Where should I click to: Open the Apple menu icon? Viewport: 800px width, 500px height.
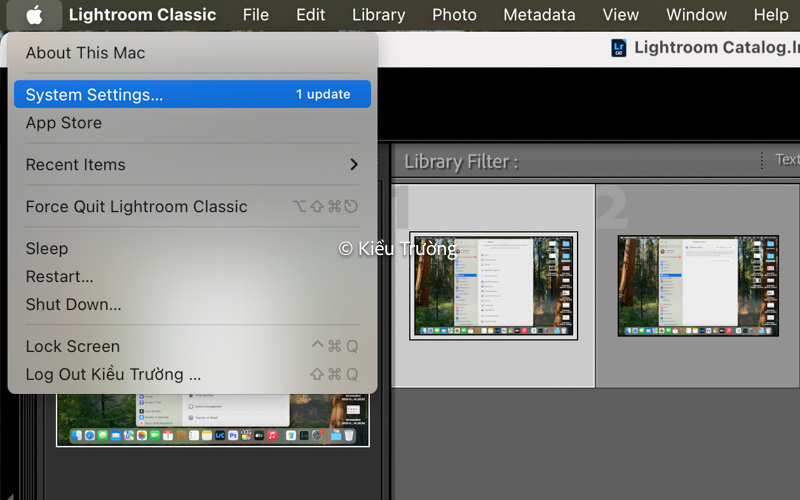pyautogui.click(x=34, y=15)
